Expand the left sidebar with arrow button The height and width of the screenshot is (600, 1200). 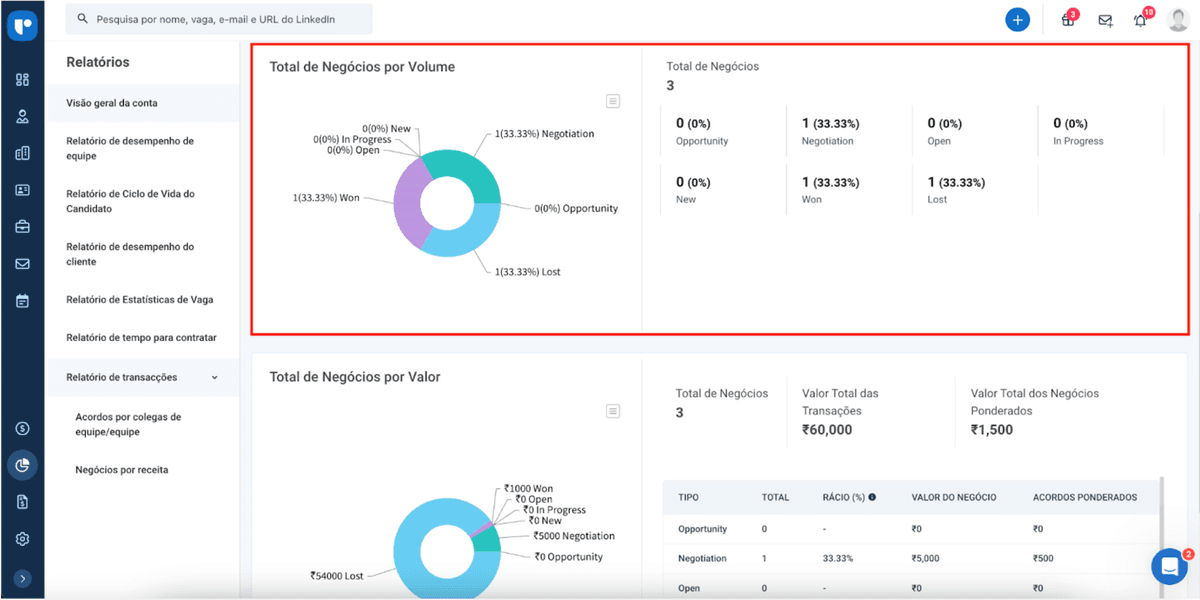tap(22, 578)
